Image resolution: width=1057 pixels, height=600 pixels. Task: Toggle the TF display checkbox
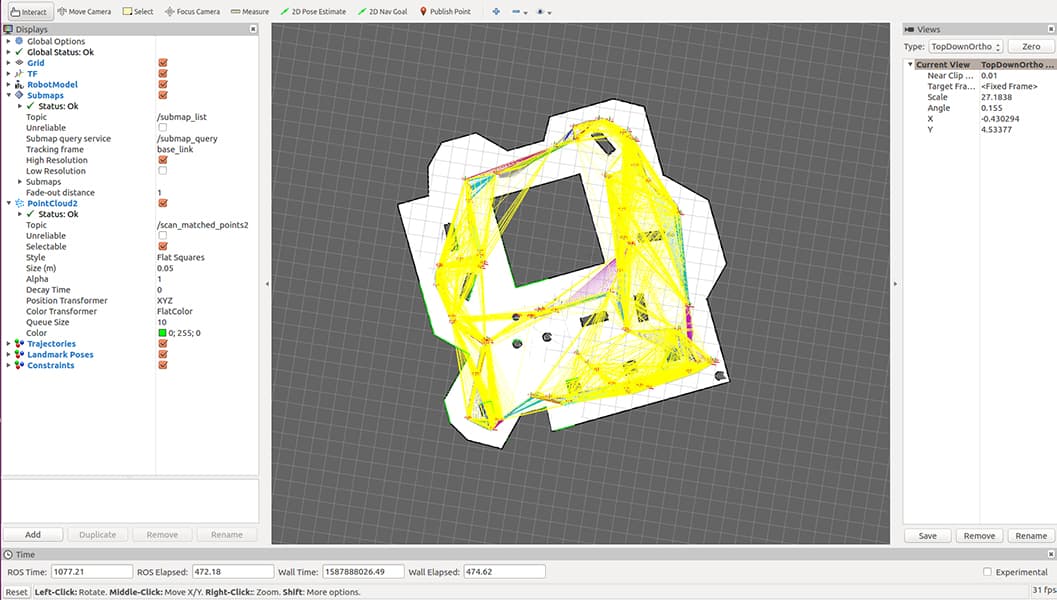[x=162, y=73]
